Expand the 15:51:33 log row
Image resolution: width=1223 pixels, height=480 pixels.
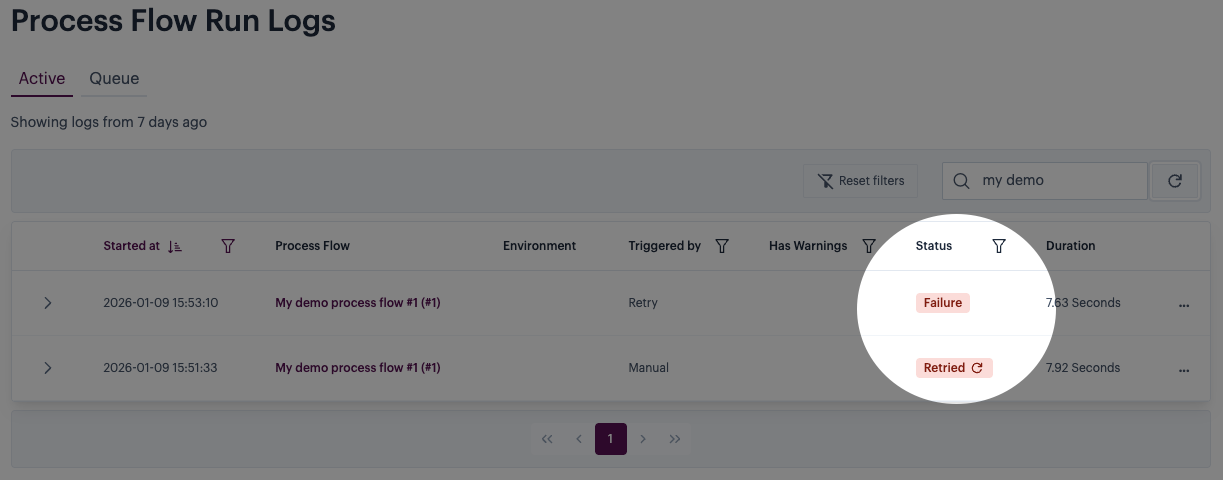click(x=48, y=368)
